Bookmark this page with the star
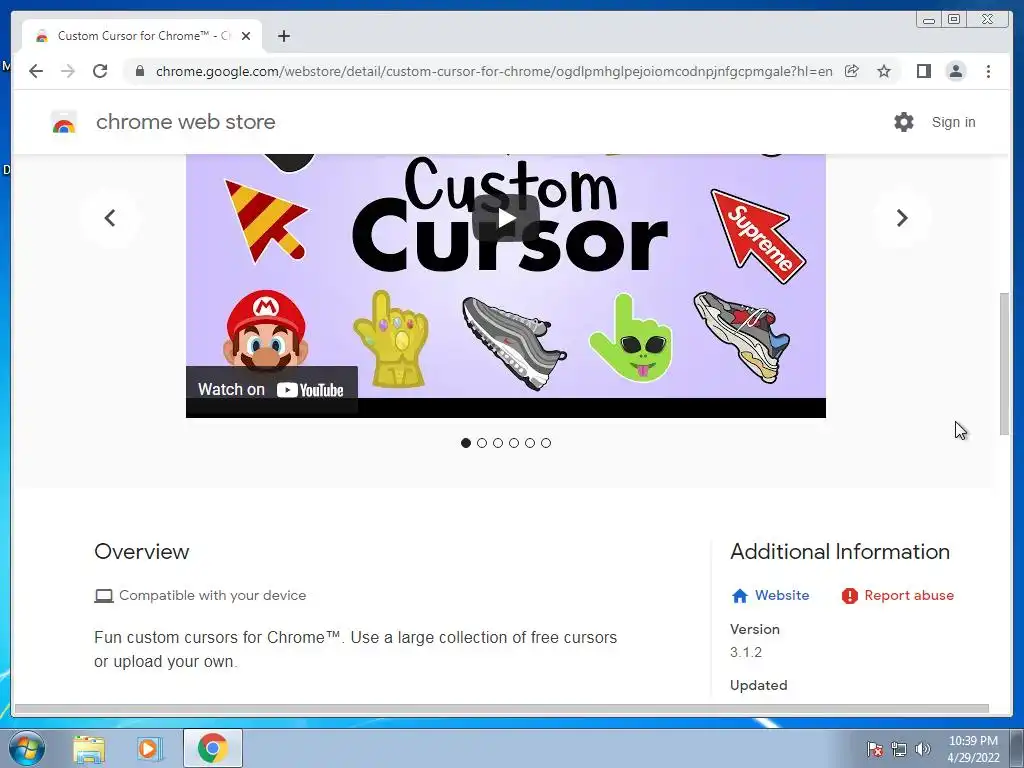This screenshot has width=1024, height=768. click(x=884, y=71)
